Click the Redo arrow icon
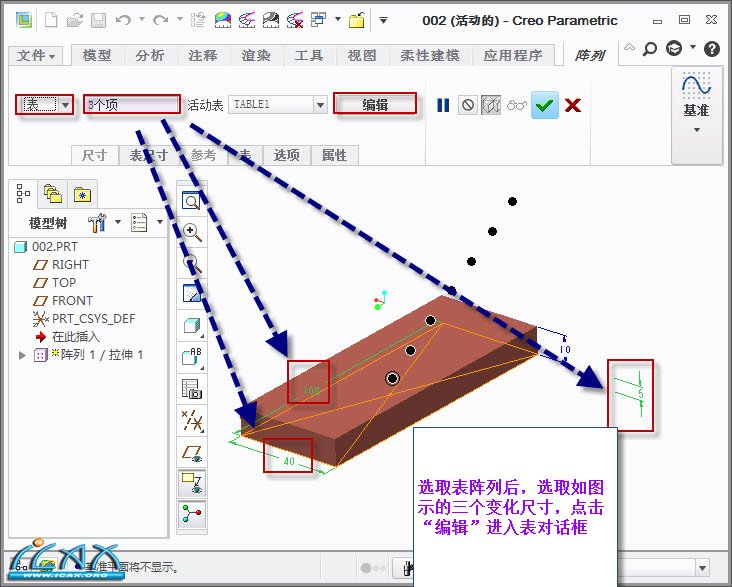The image size is (732, 587). click(161, 20)
